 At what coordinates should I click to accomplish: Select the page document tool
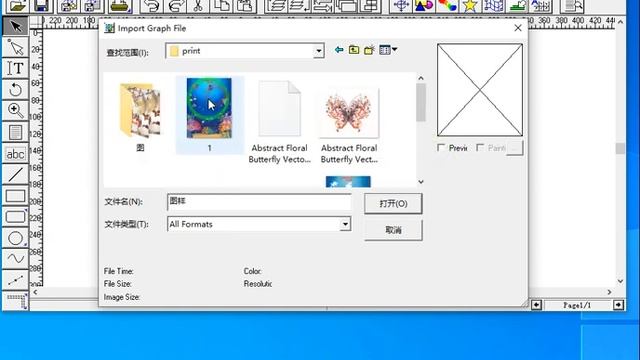coord(16,132)
